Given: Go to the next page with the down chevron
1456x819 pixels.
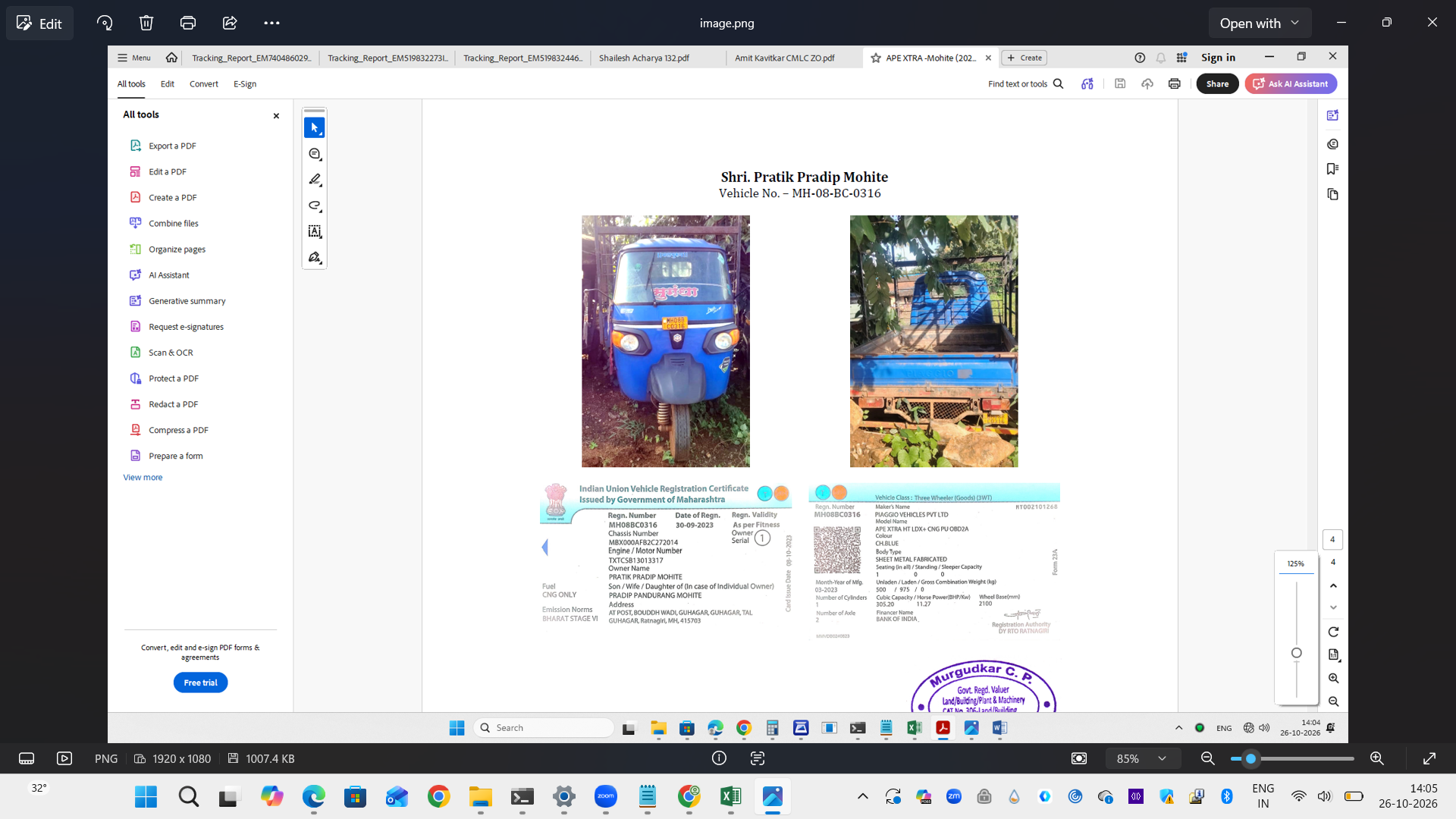Looking at the screenshot, I should [x=1333, y=607].
